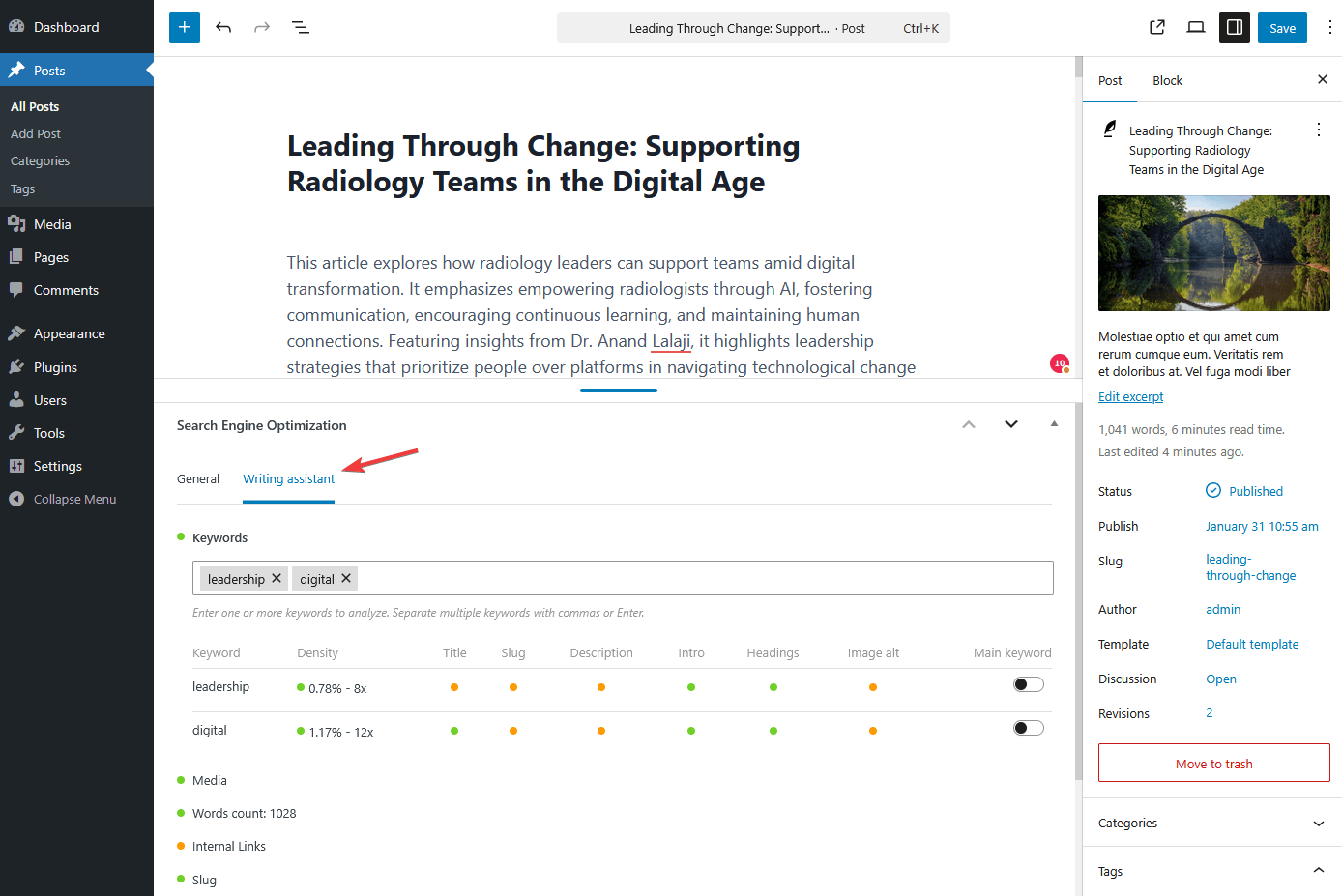Click the keywords input field

coord(696,579)
